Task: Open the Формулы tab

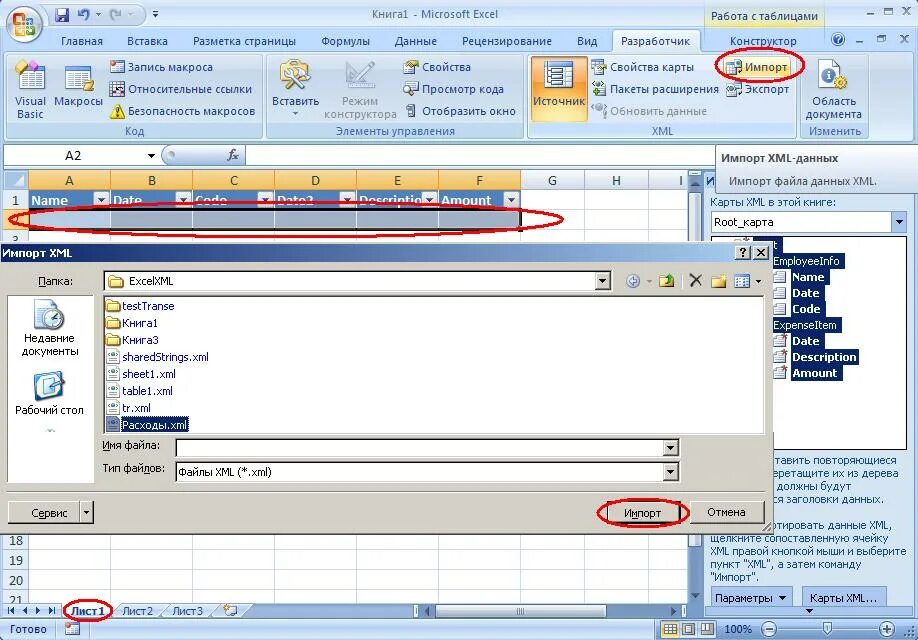Action: (x=345, y=41)
